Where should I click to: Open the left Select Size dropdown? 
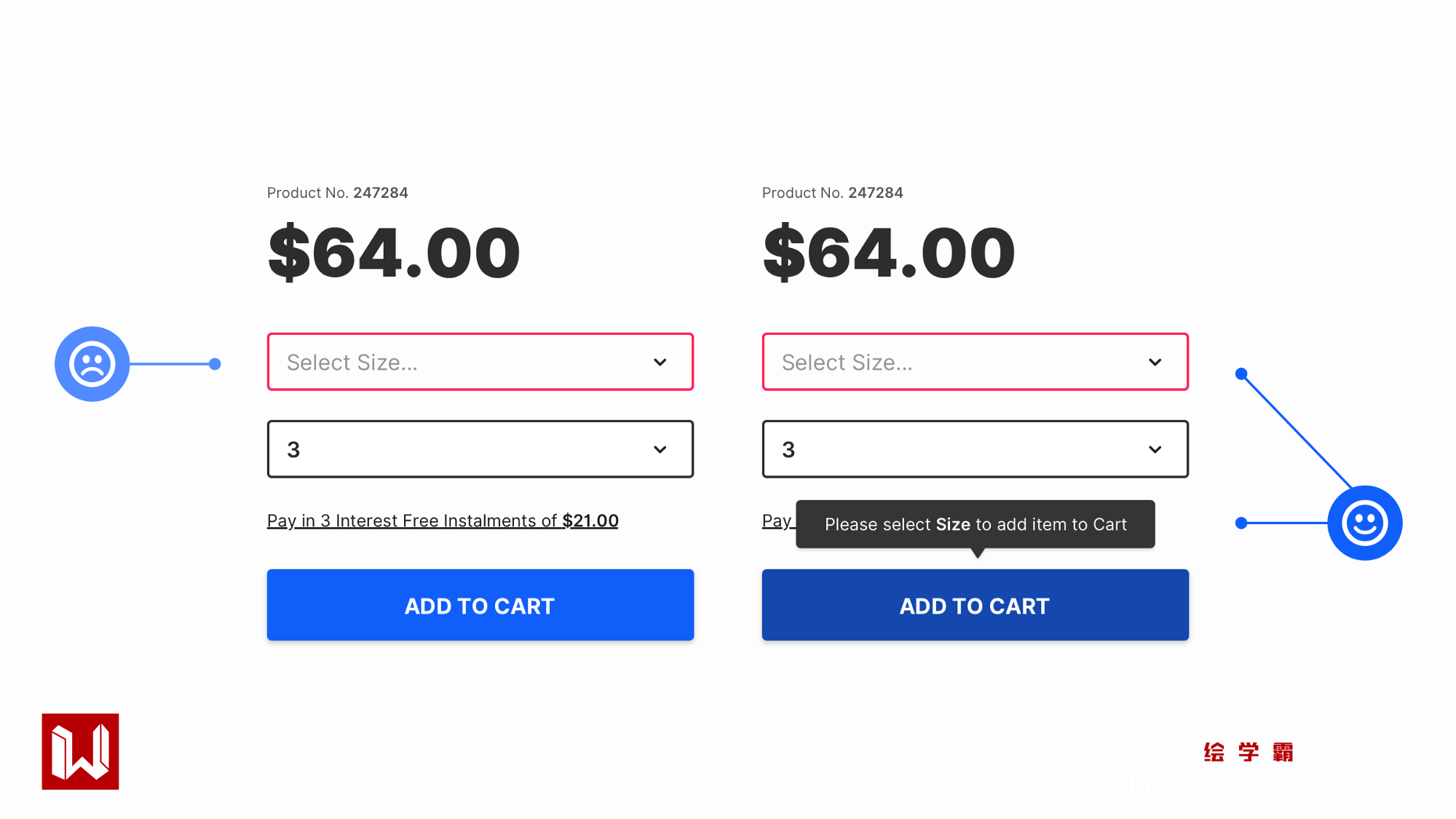pos(480,362)
